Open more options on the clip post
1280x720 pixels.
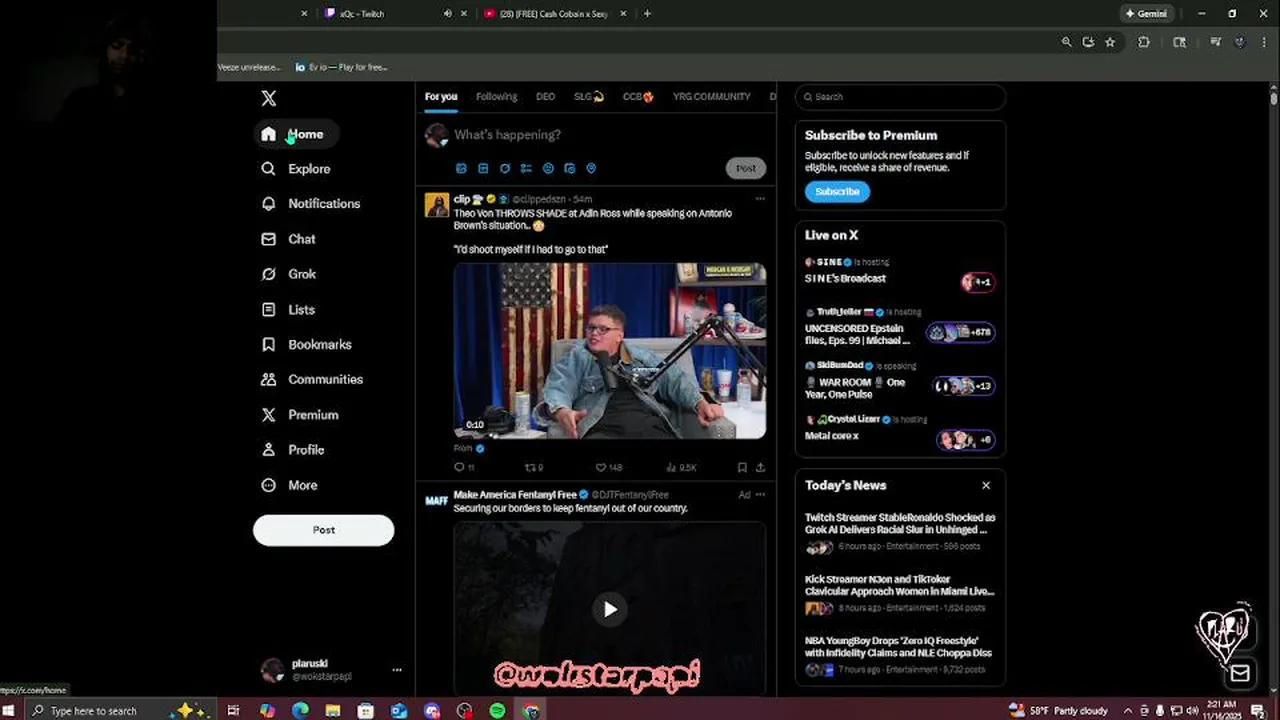[x=760, y=199]
